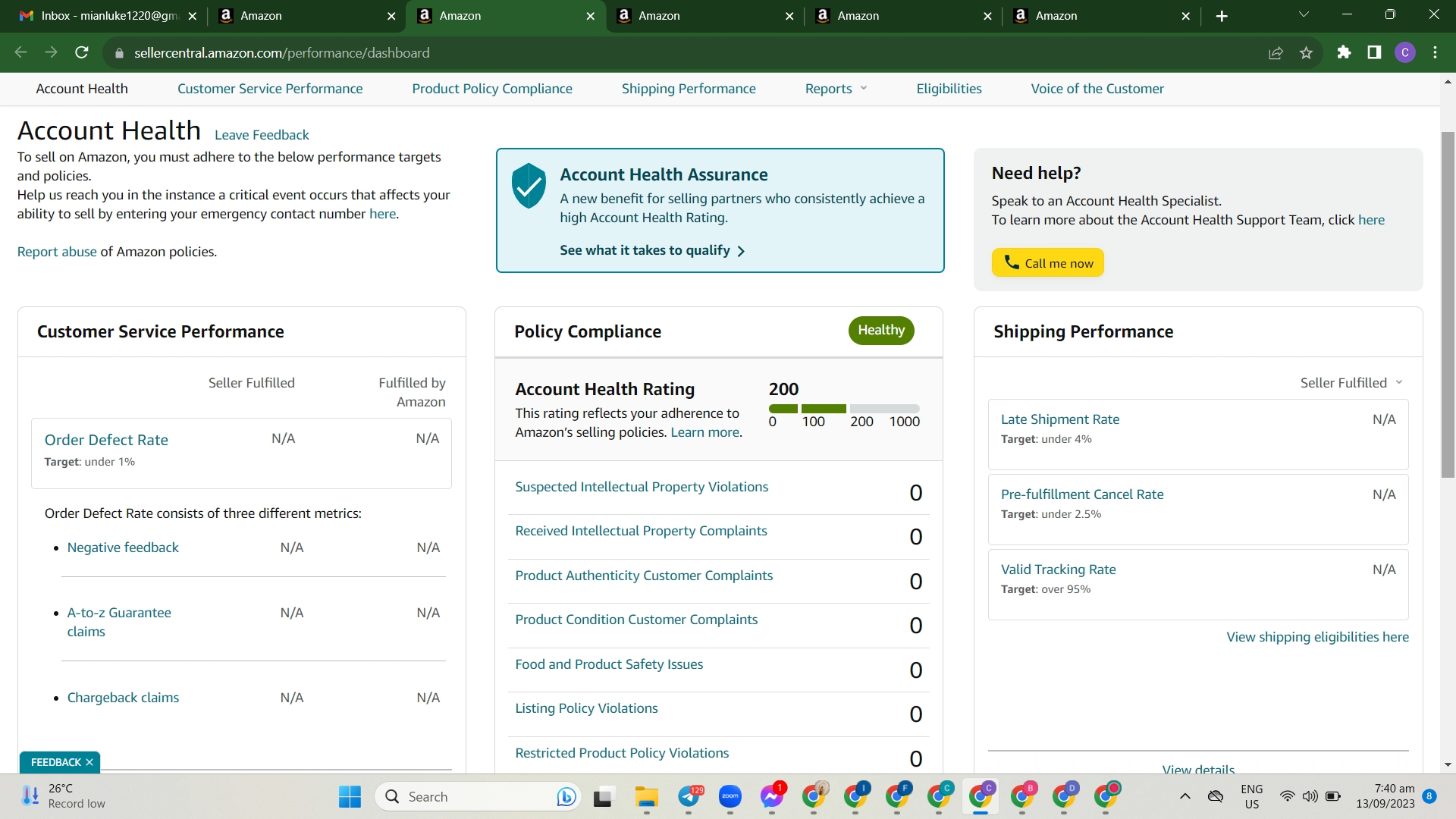Open the FEEDBACK tab at bottom left
Screen dimensions: 1456x819
(55, 762)
